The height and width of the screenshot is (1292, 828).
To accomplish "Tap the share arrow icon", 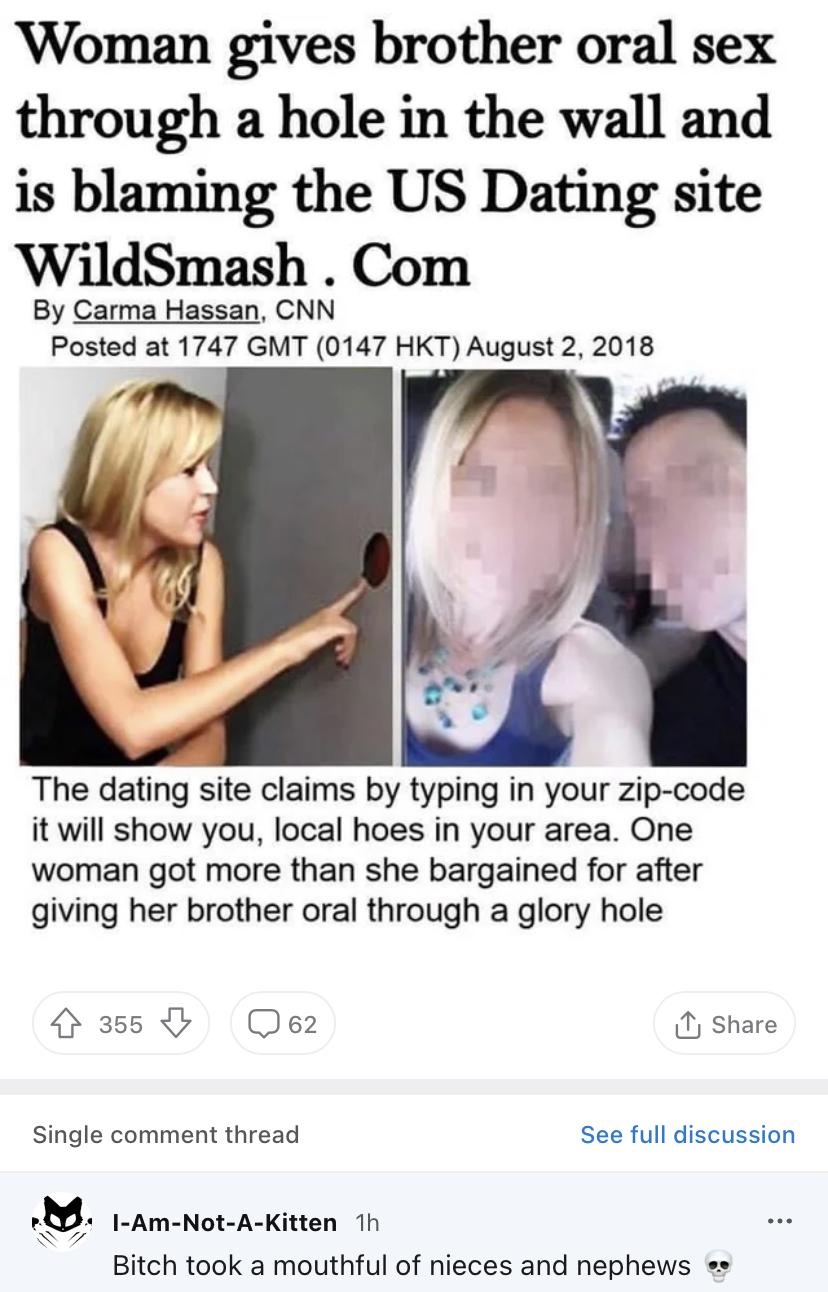I will click(x=689, y=1023).
